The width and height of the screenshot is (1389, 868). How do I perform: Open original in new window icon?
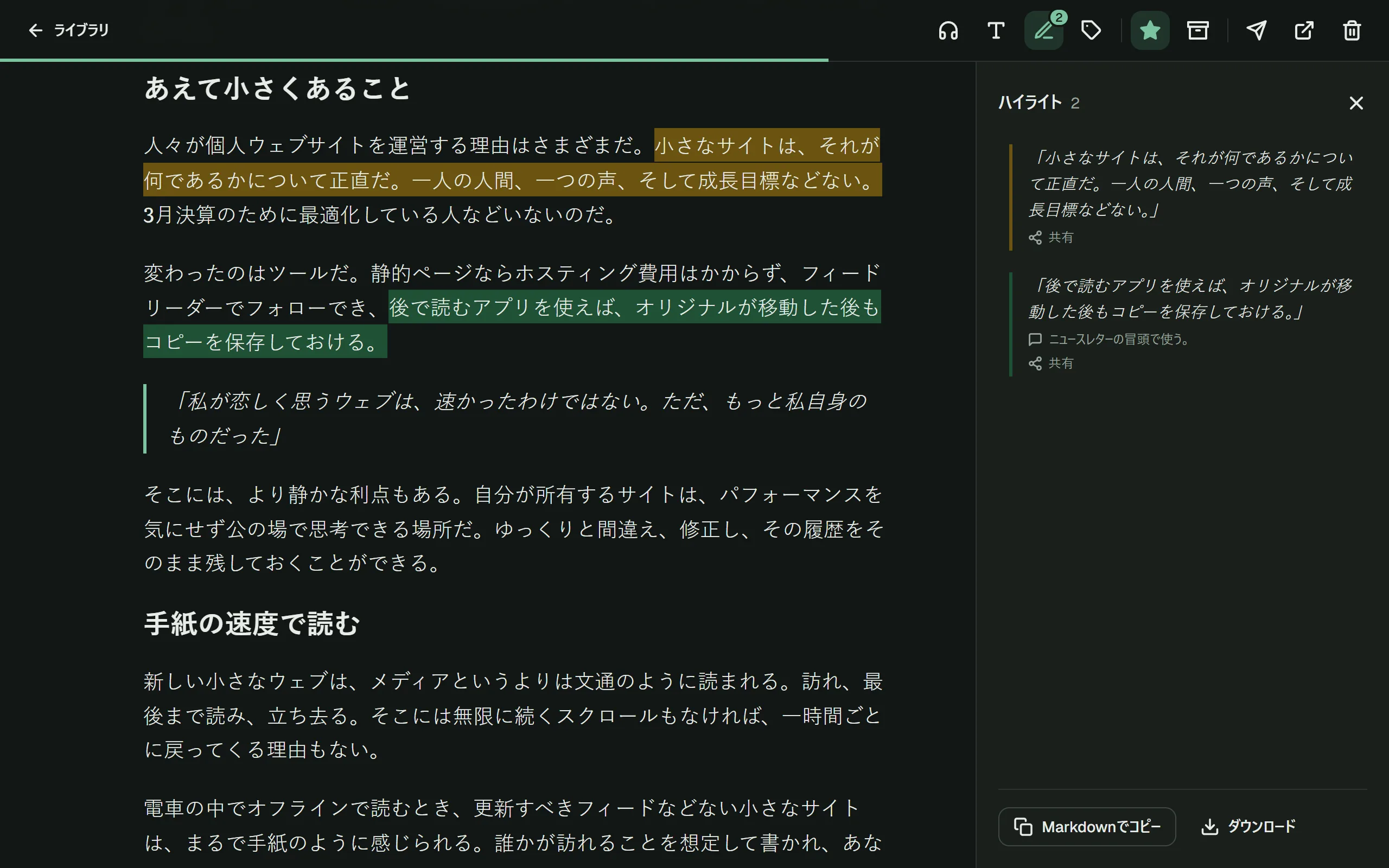[x=1304, y=30]
